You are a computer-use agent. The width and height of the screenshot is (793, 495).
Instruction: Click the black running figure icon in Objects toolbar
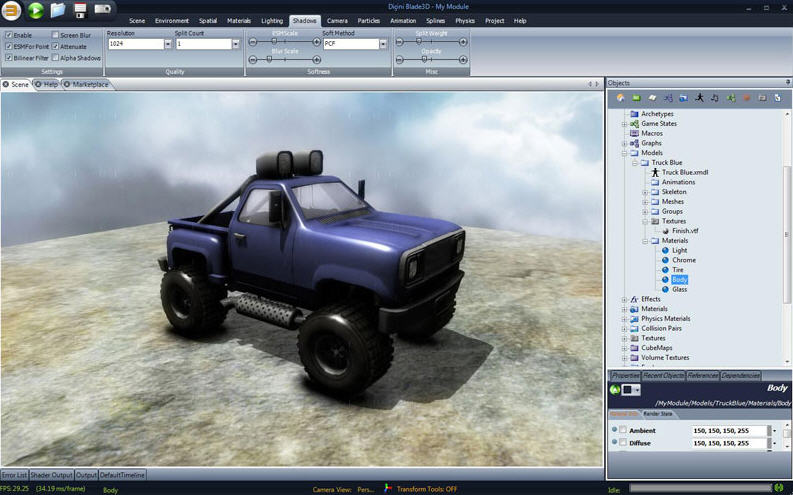(x=699, y=98)
